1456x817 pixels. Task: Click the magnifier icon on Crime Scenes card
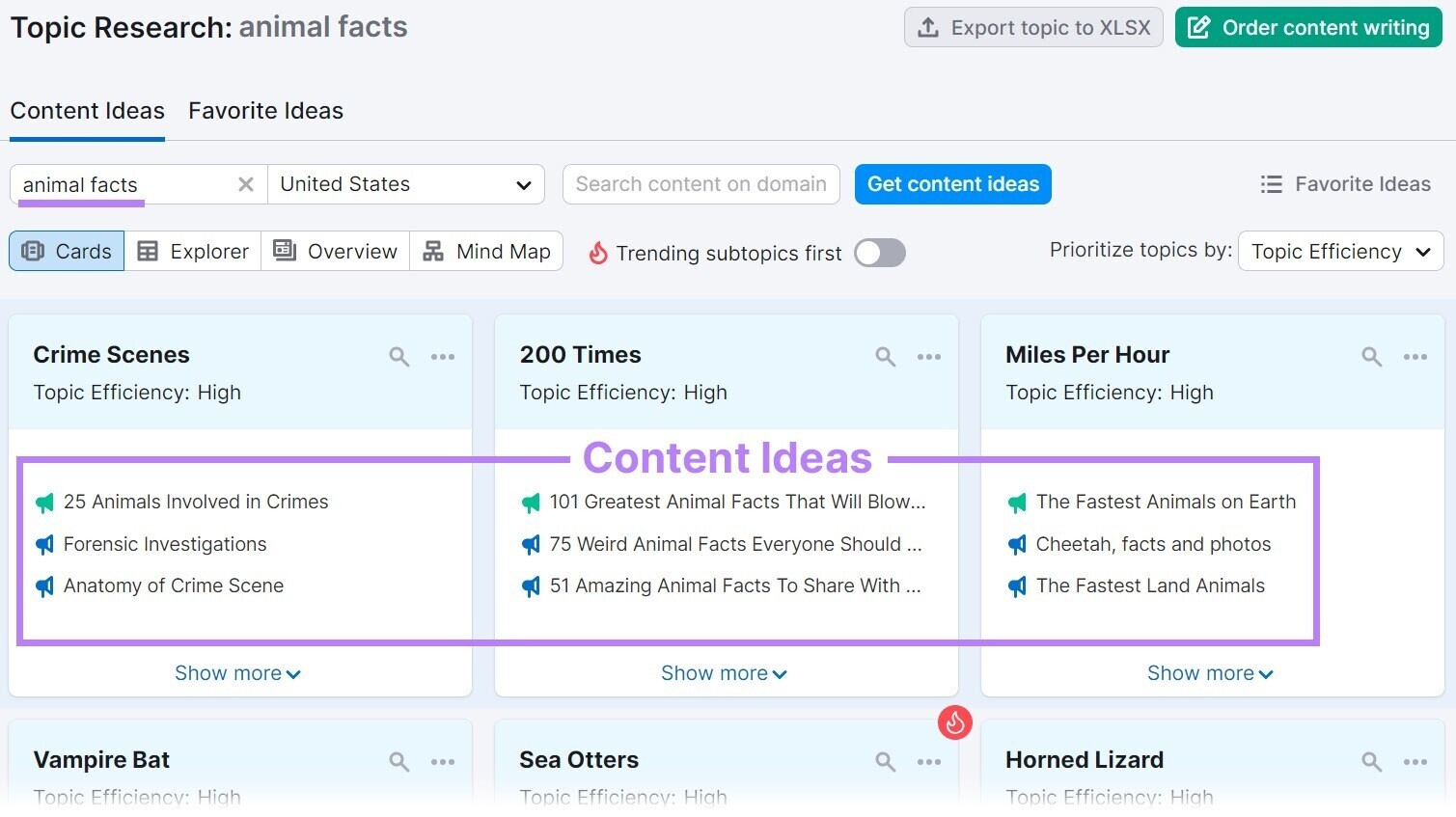coord(399,356)
